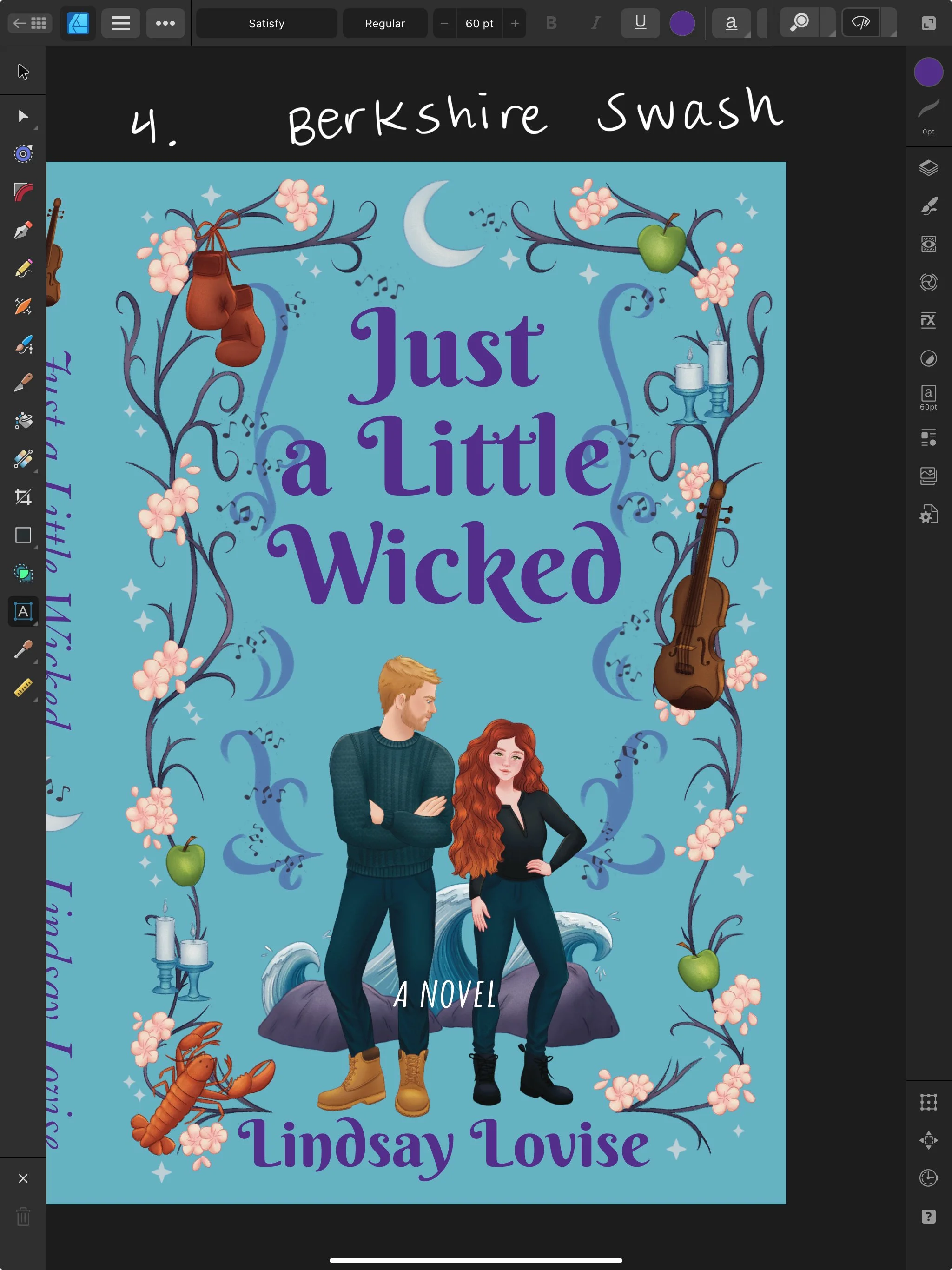Open the Satisfy font family dropdown
The height and width of the screenshot is (1270, 952).
266,24
